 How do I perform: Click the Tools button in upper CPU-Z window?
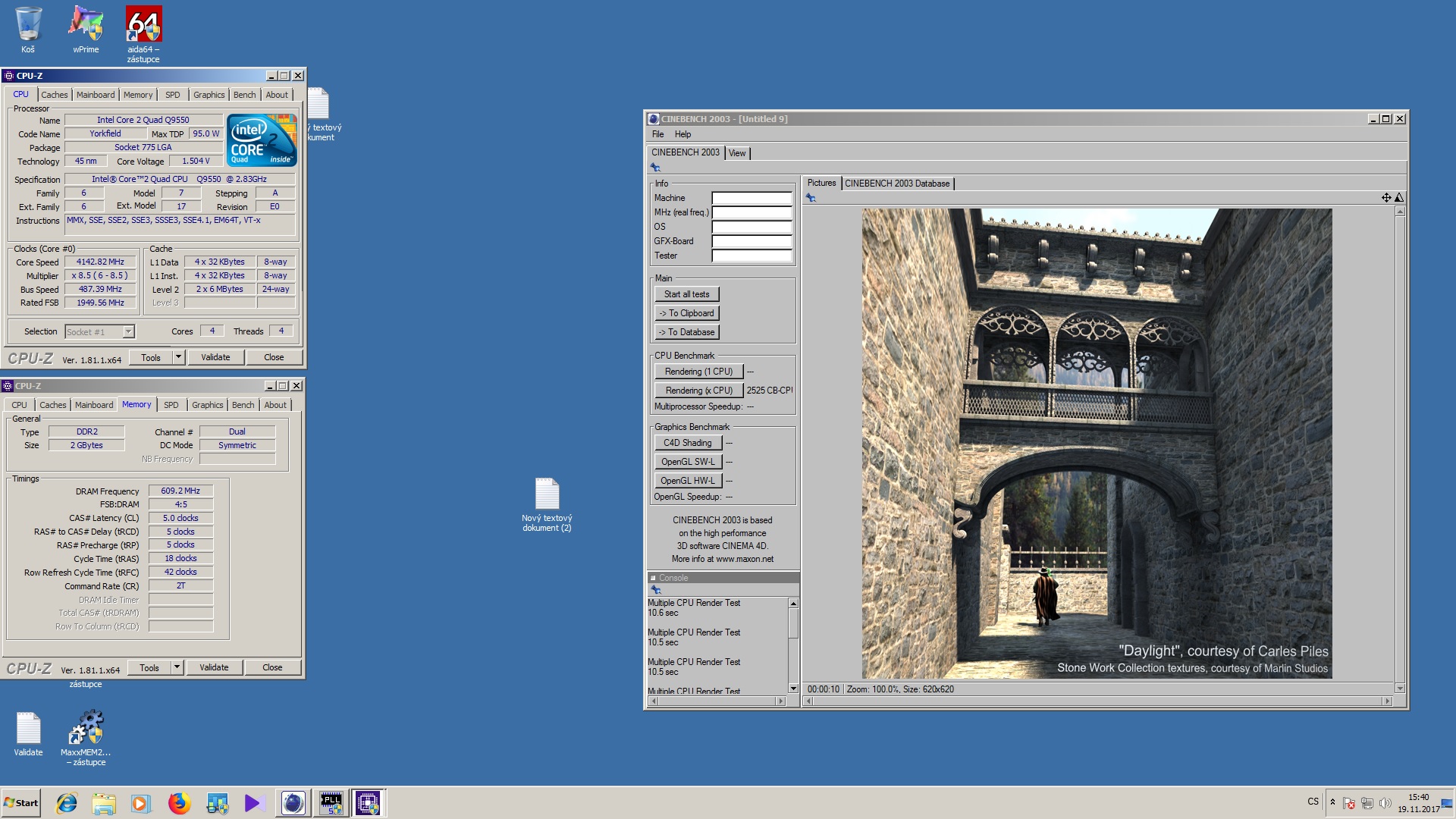coord(151,357)
